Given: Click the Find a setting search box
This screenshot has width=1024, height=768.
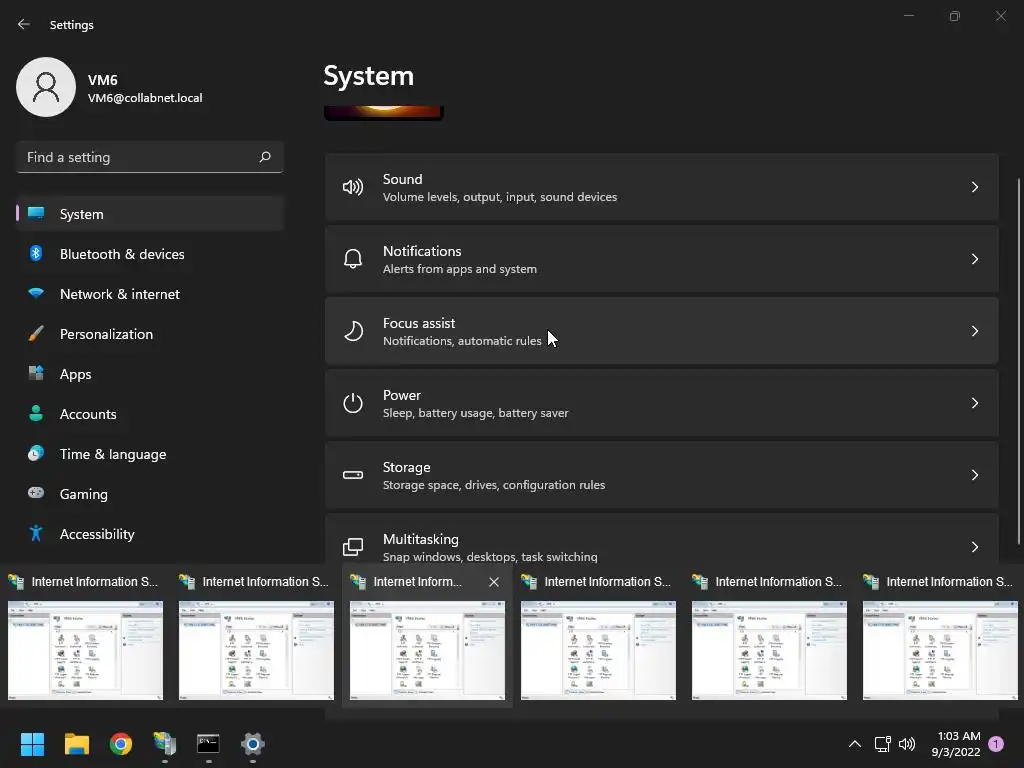Looking at the screenshot, I should (x=150, y=157).
